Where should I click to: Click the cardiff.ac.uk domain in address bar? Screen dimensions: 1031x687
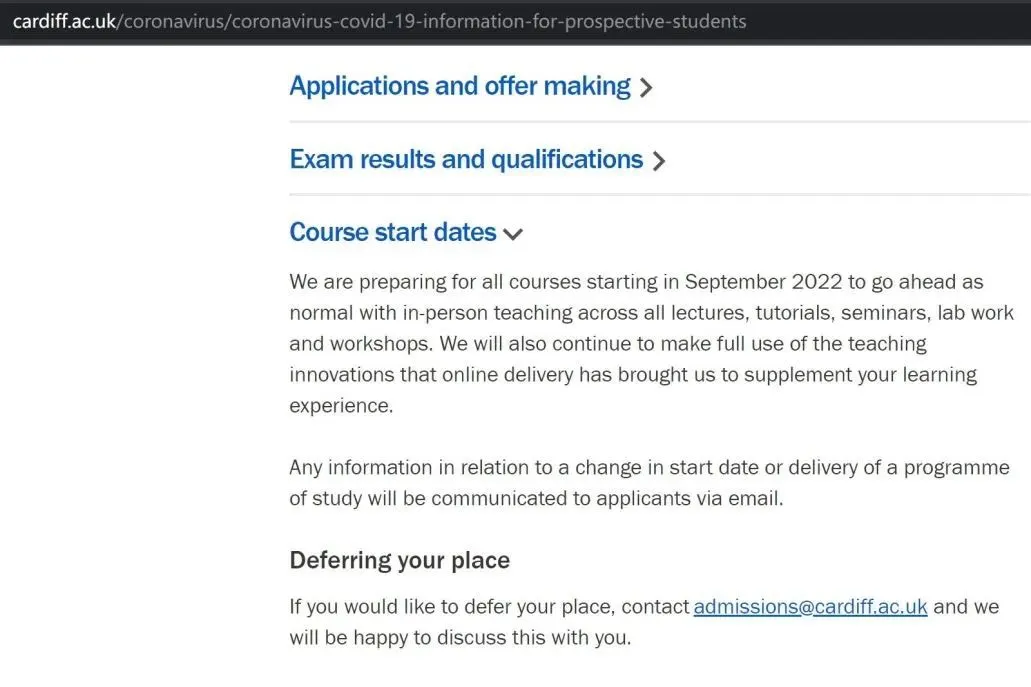pos(64,21)
